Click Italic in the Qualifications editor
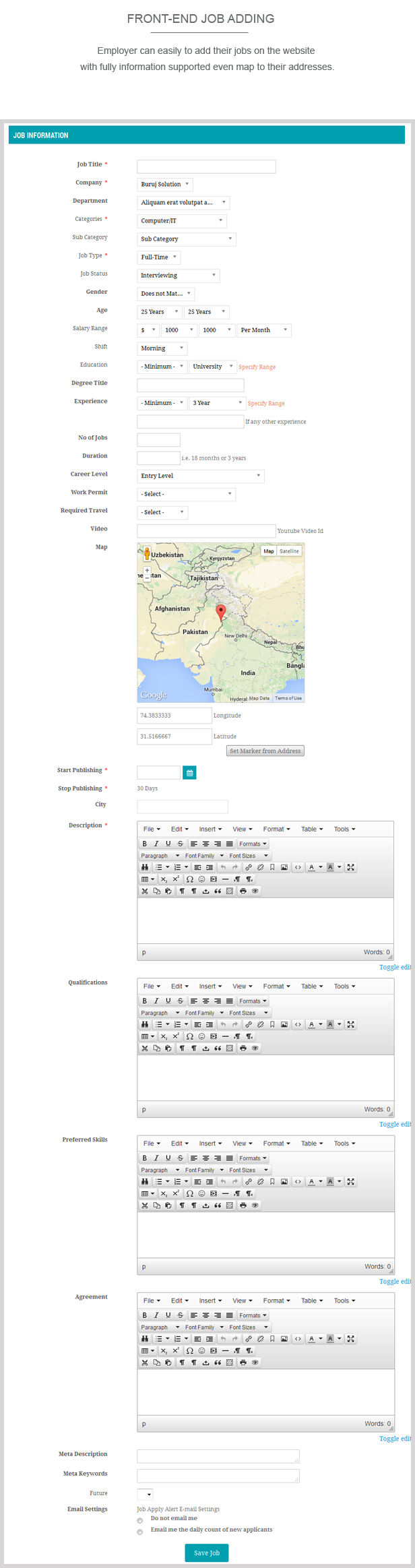Image resolution: width=415 pixels, height=1568 pixels. click(x=156, y=1001)
